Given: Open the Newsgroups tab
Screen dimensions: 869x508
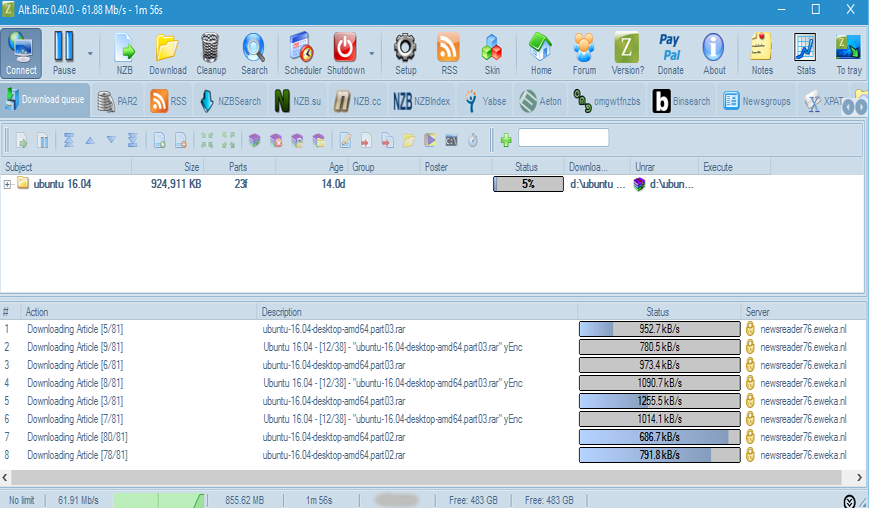Looking at the screenshot, I should tap(757, 101).
